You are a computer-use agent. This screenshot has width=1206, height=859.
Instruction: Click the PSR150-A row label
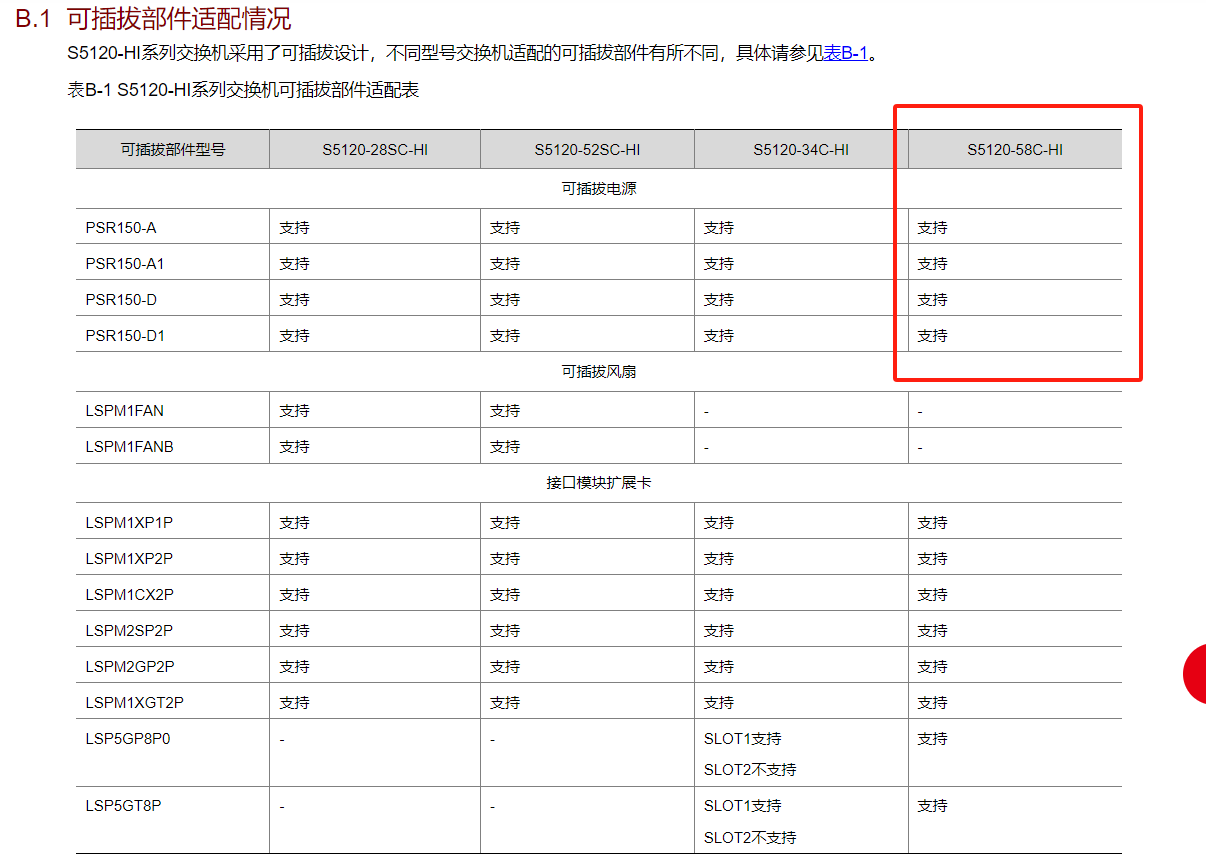[121, 227]
